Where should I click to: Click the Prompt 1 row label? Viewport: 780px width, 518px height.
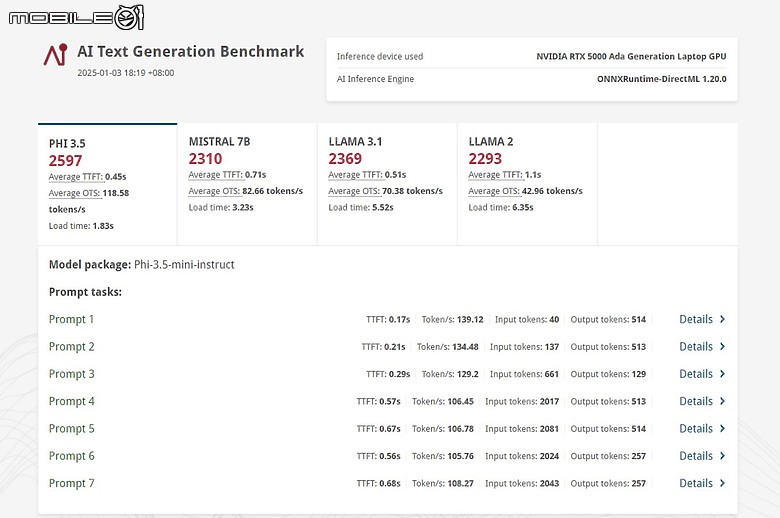point(71,319)
